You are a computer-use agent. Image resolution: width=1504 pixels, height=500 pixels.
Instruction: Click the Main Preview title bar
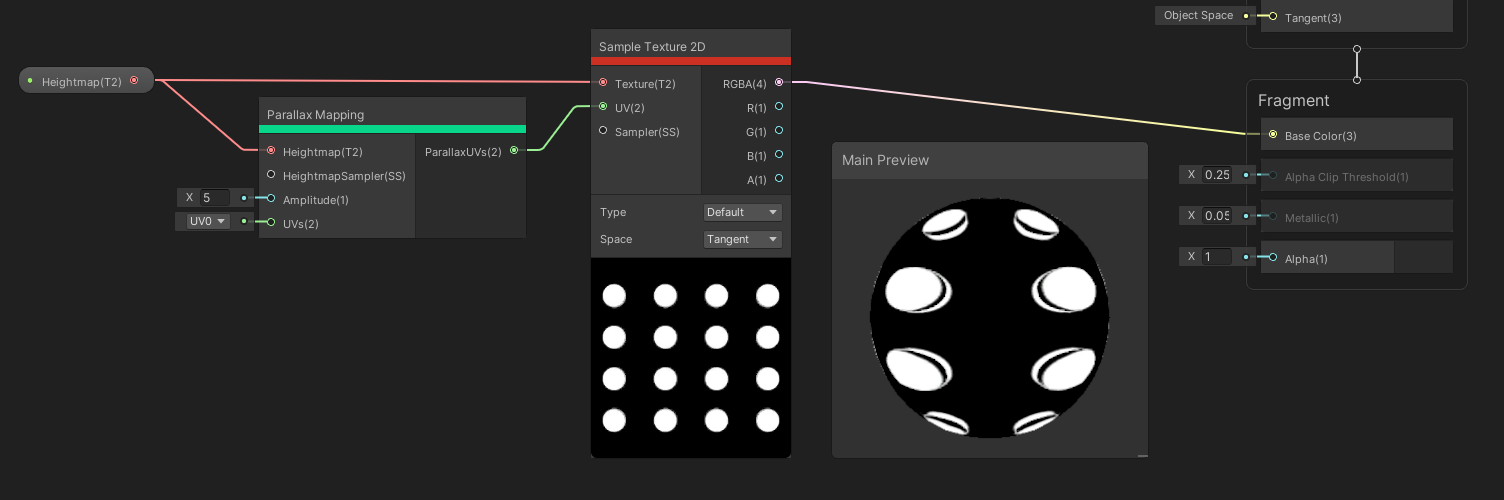pos(989,160)
